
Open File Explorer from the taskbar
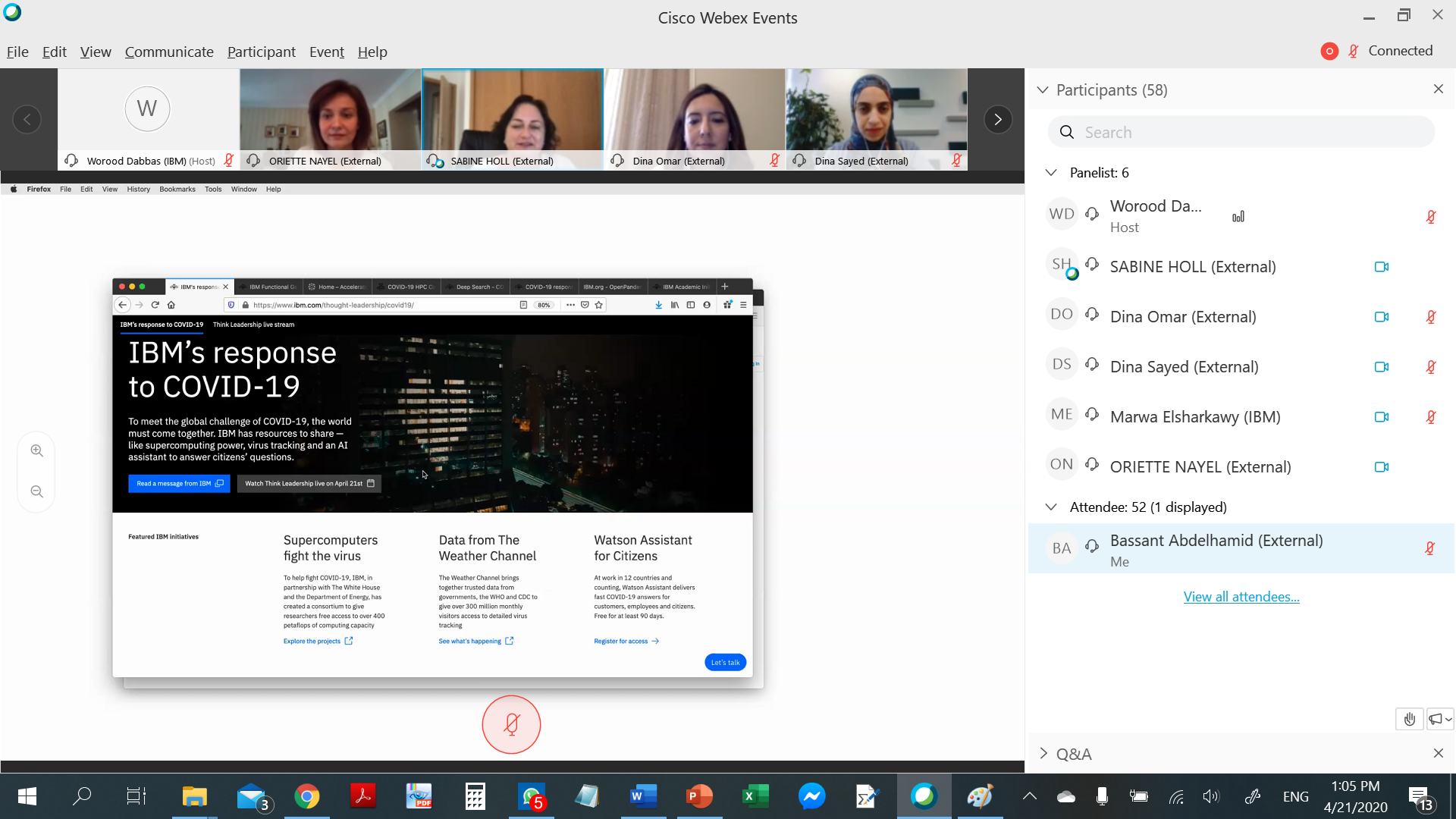[195, 796]
